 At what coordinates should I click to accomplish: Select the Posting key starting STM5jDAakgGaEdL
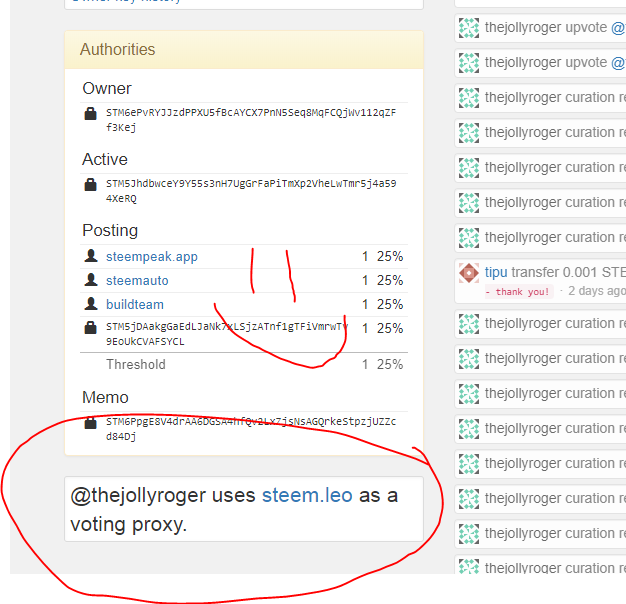[x=227, y=334]
